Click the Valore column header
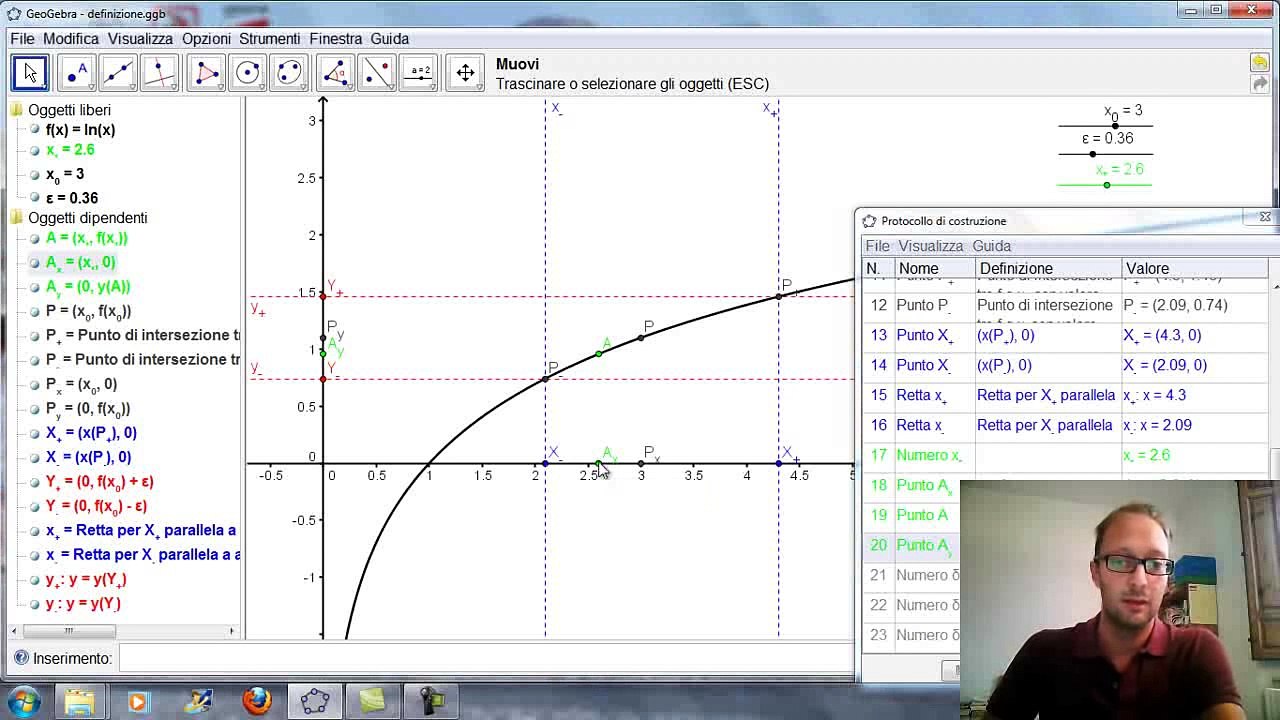This screenshot has width=1280, height=720. pos(1147,269)
